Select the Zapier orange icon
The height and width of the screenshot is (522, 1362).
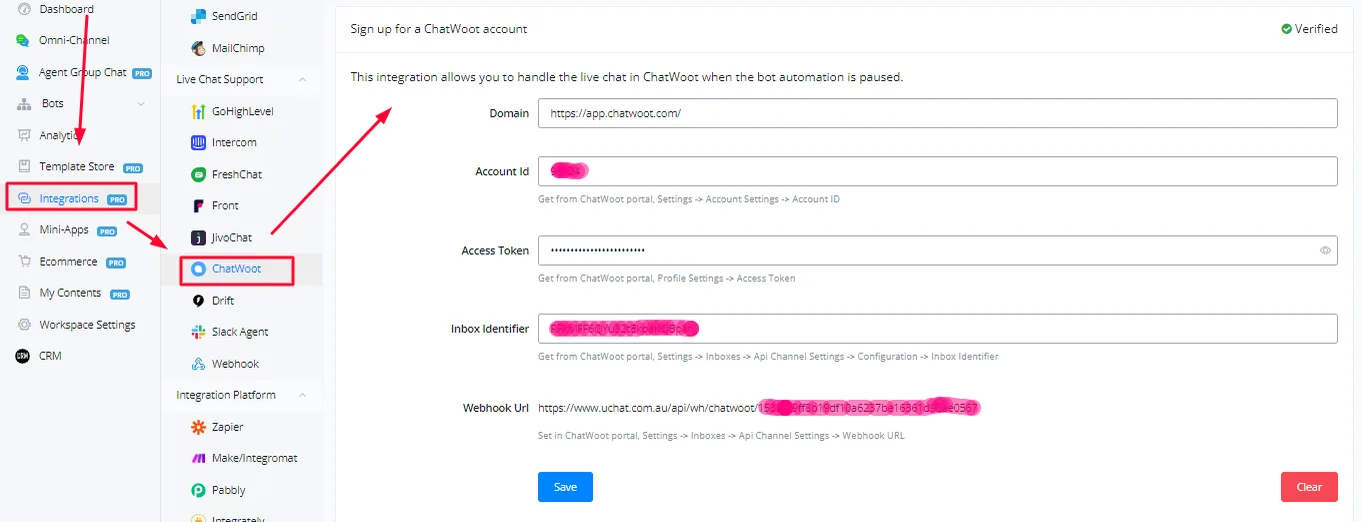(198, 427)
